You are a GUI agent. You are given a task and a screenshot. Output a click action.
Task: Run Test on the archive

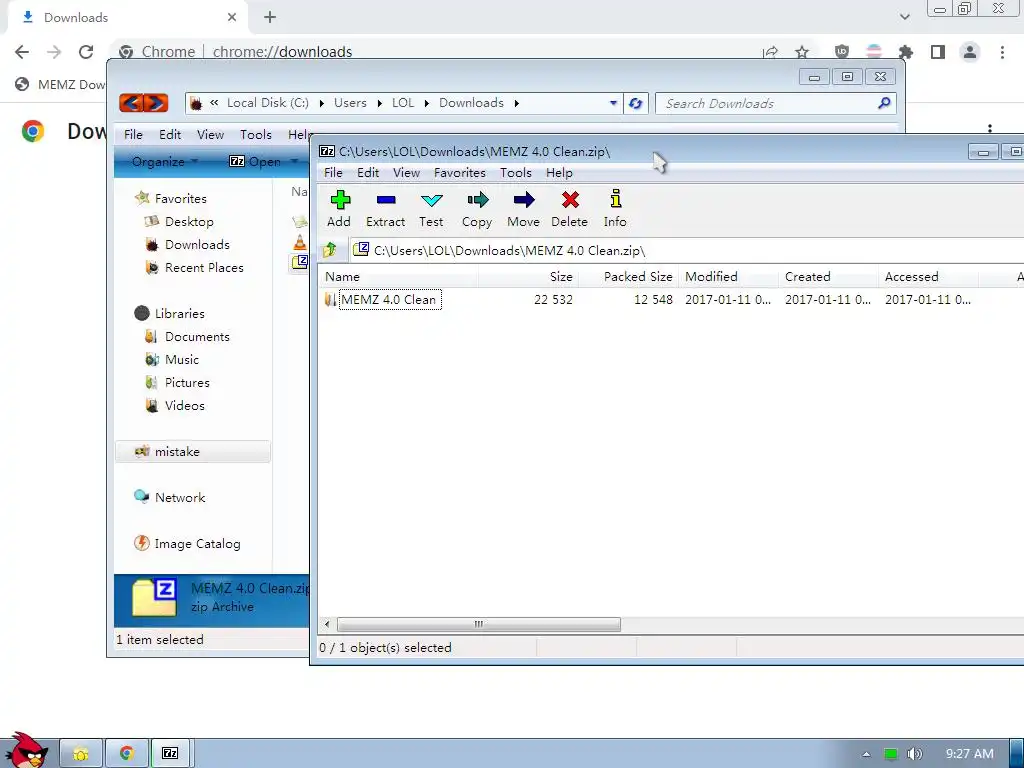coord(431,210)
